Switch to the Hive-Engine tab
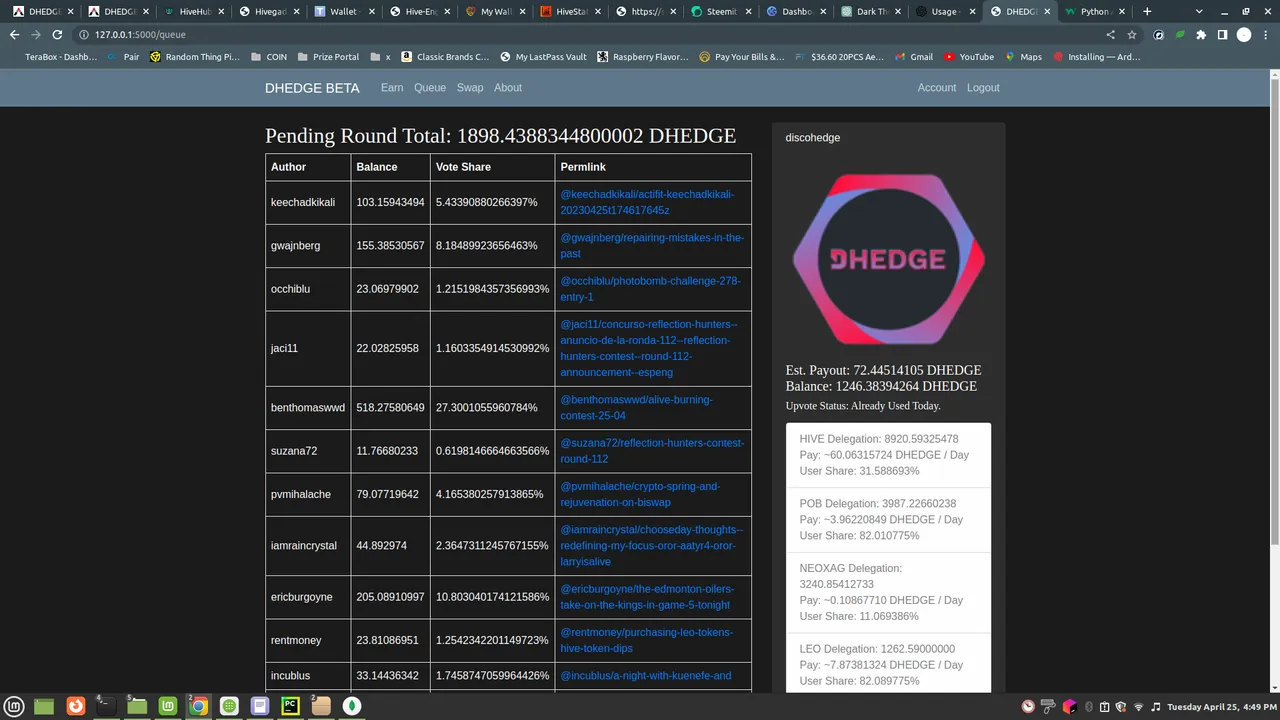 click(x=420, y=11)
